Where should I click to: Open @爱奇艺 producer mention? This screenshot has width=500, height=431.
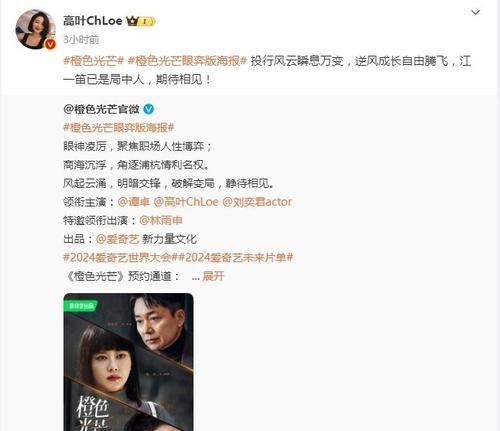pos(118,239)
